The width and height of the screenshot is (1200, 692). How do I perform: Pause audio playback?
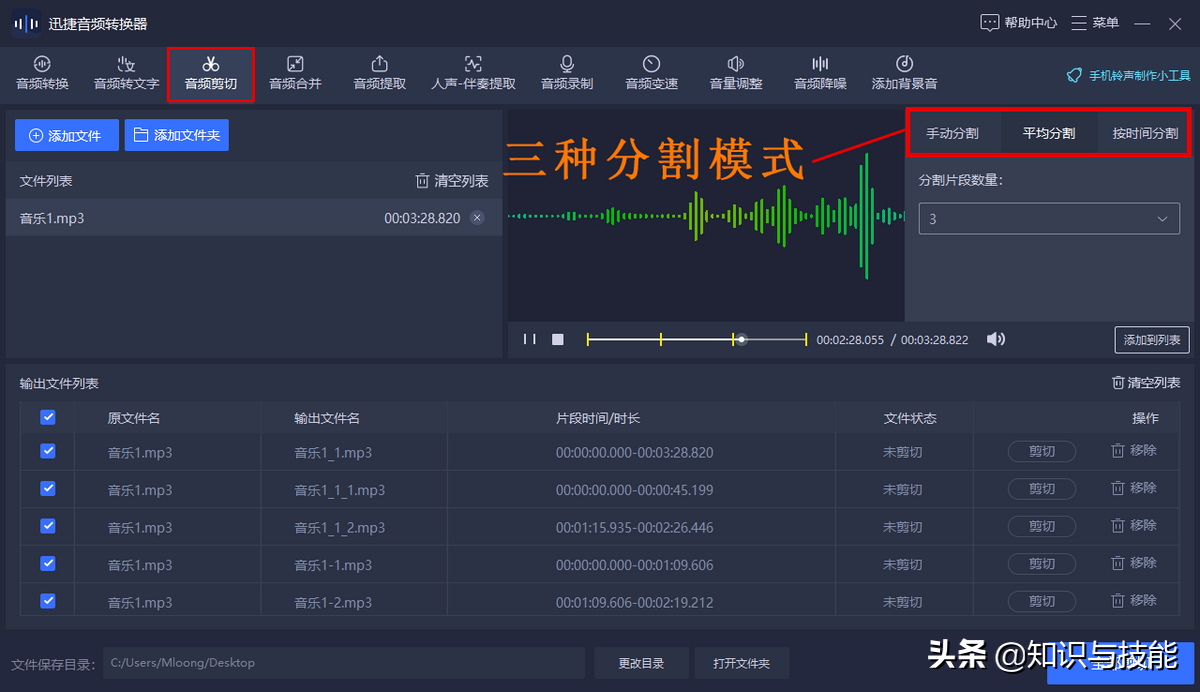530,339
